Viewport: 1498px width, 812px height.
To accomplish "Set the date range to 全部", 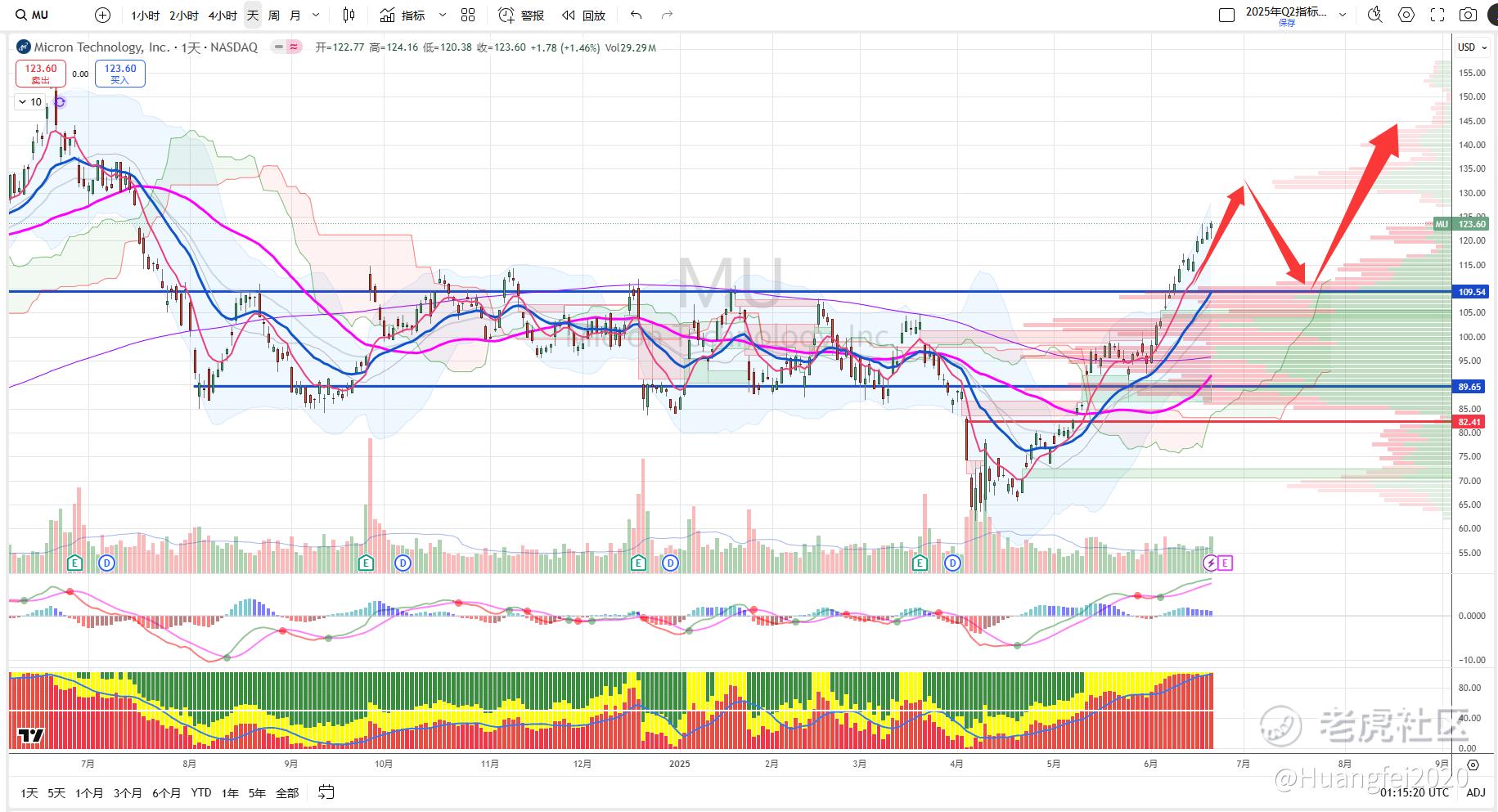I will pyautogui.click(x=287, y=792).
